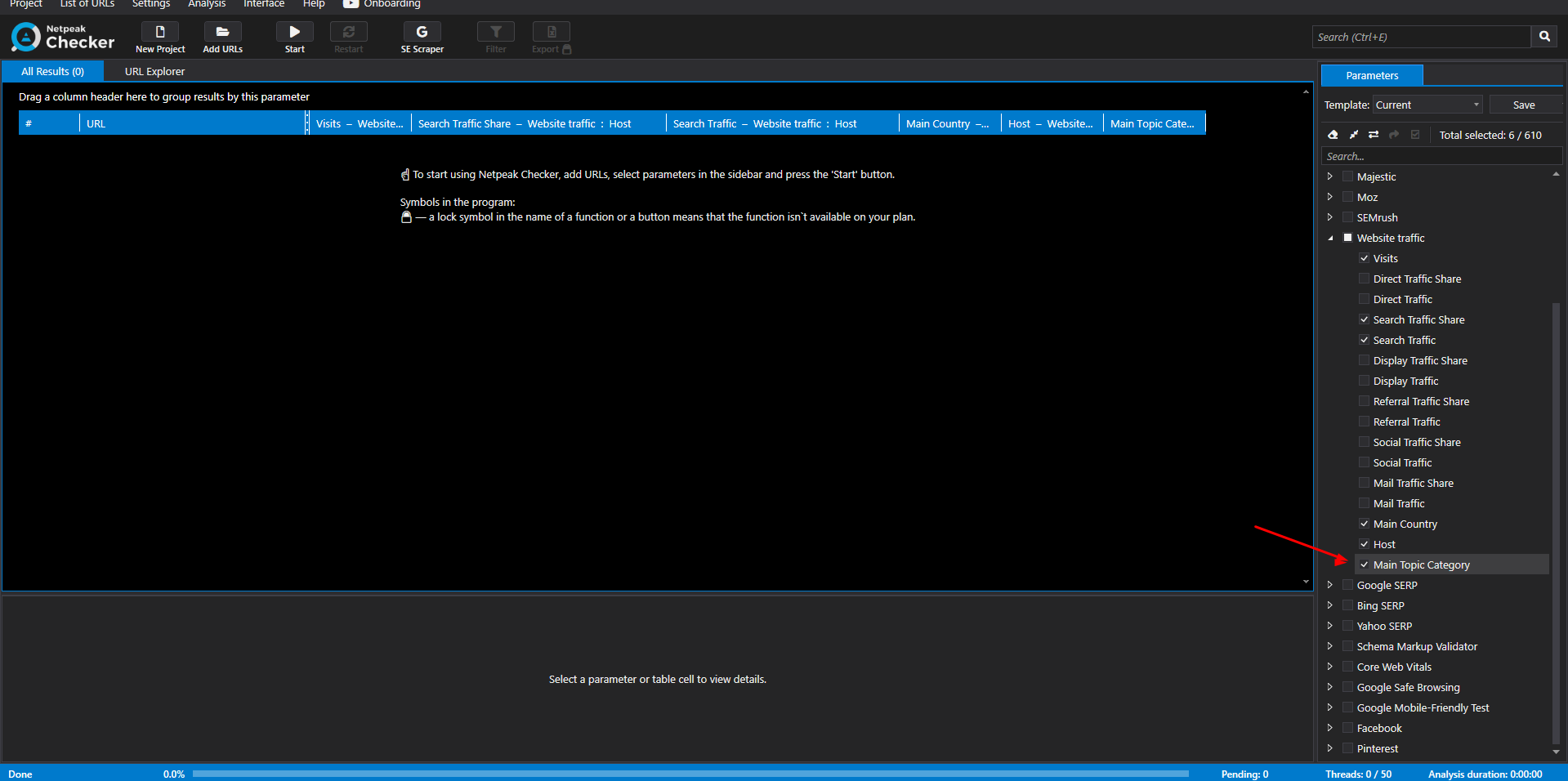Expand the Google SERP group
Viewport: 1568px width, 781px height.
click(x=1330, y=585)
